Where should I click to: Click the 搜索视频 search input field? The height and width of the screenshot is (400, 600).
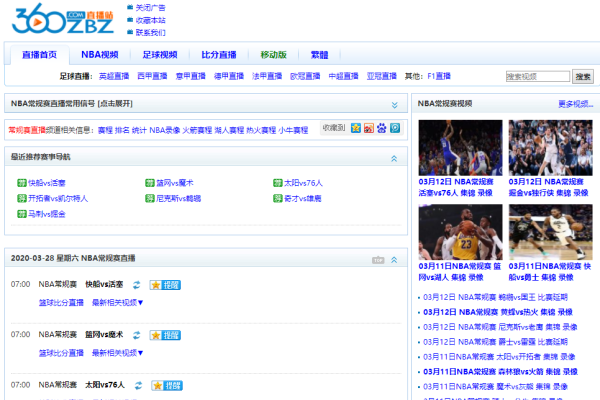pyautogui.click(x=538, y=77)
